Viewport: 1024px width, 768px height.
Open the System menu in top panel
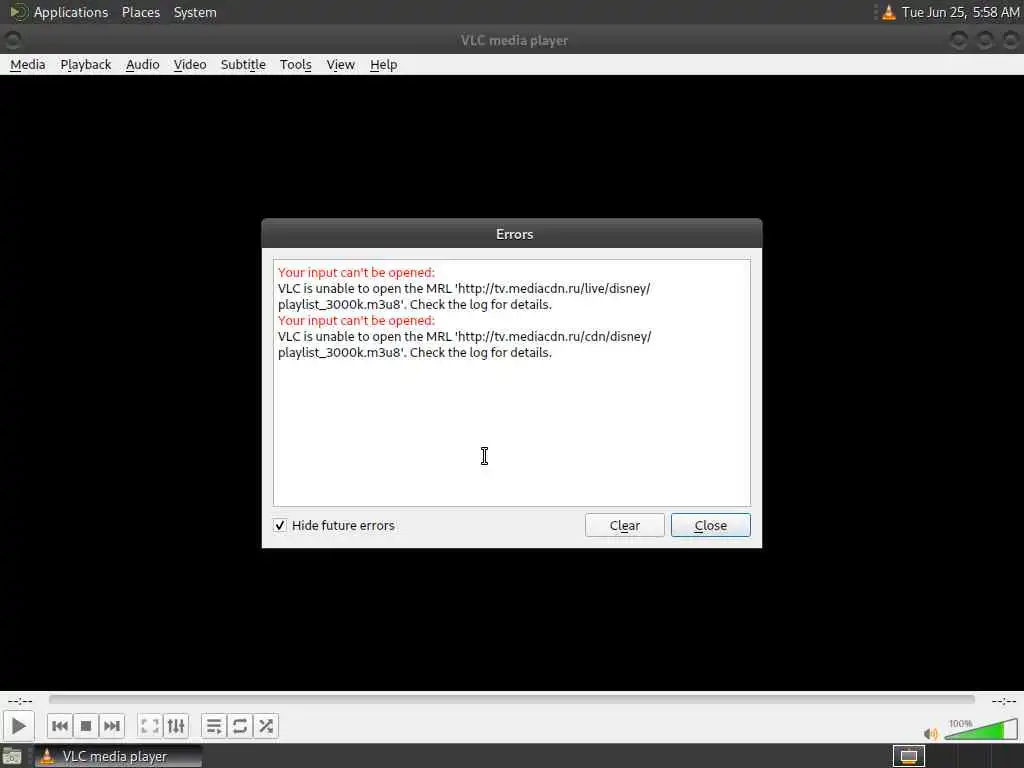pyautogui.click(x=195, y=12)
